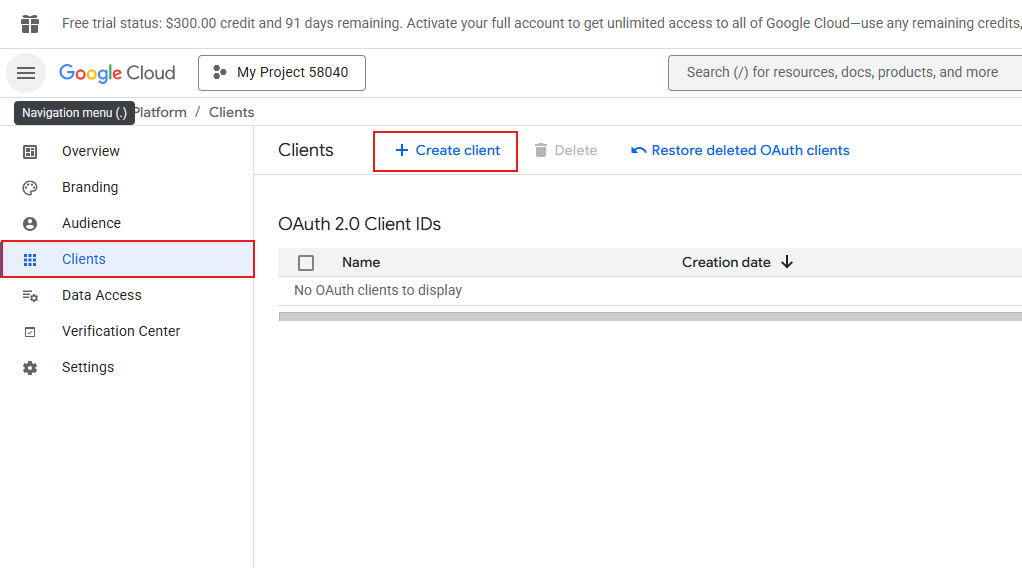Select the Clients menu item

point(84,259)
